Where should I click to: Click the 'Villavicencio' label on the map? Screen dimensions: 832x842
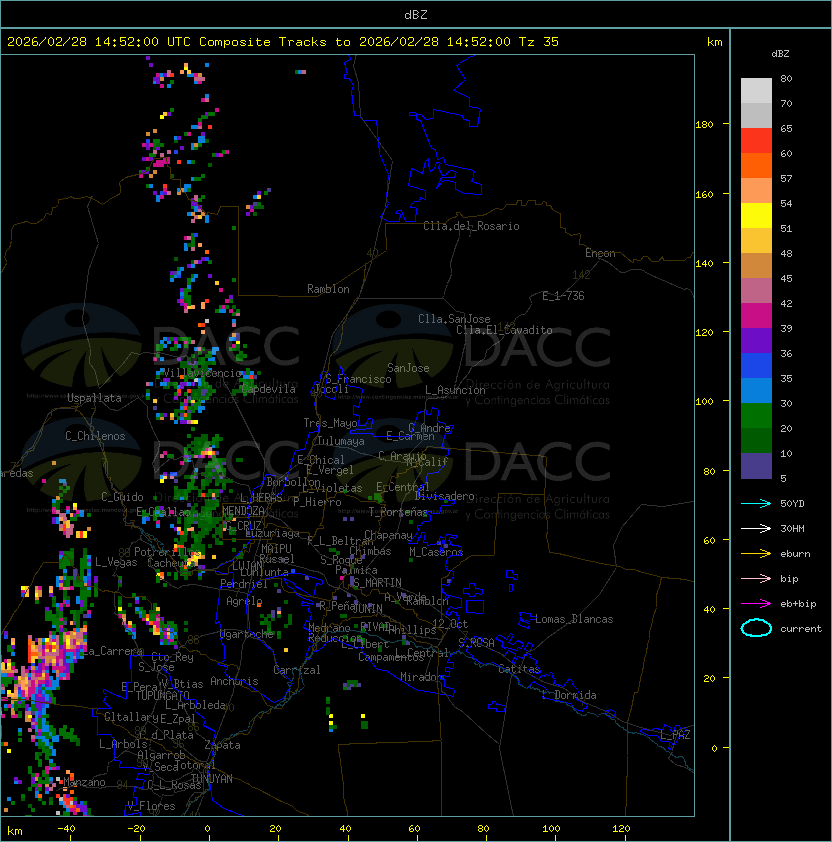coord(203,373)
